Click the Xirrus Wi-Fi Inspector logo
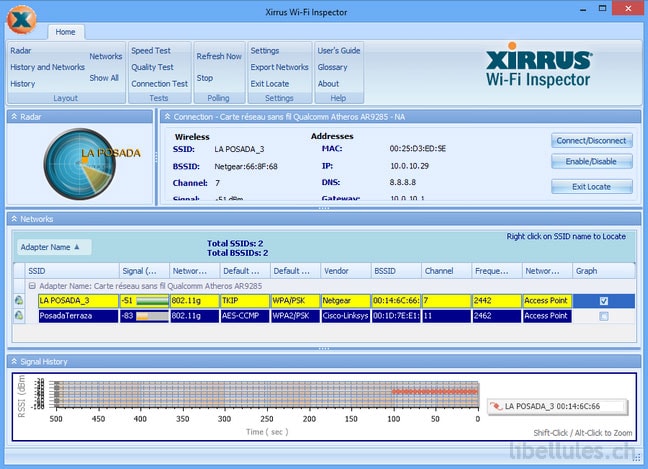This screenshot has width=648, height=469. (538, 65)
